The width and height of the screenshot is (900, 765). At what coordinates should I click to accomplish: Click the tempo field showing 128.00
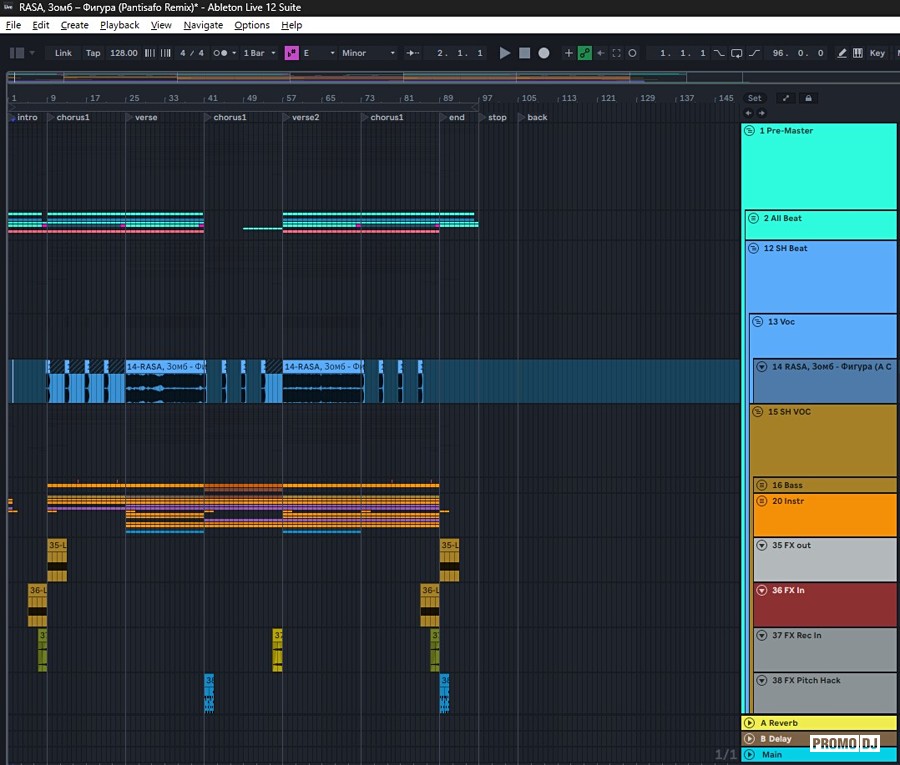(x=124, y=53)
